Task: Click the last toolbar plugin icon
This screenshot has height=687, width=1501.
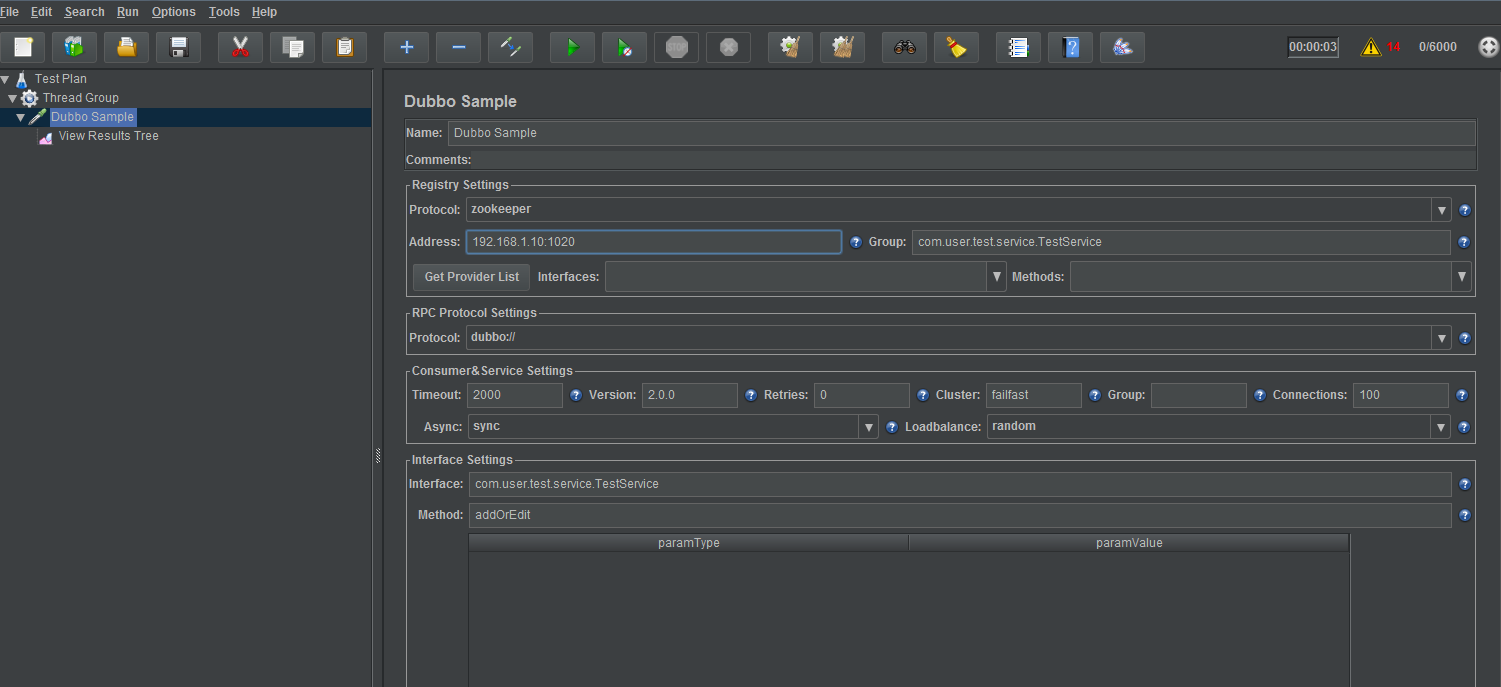Action: (x=1122, y=47)
